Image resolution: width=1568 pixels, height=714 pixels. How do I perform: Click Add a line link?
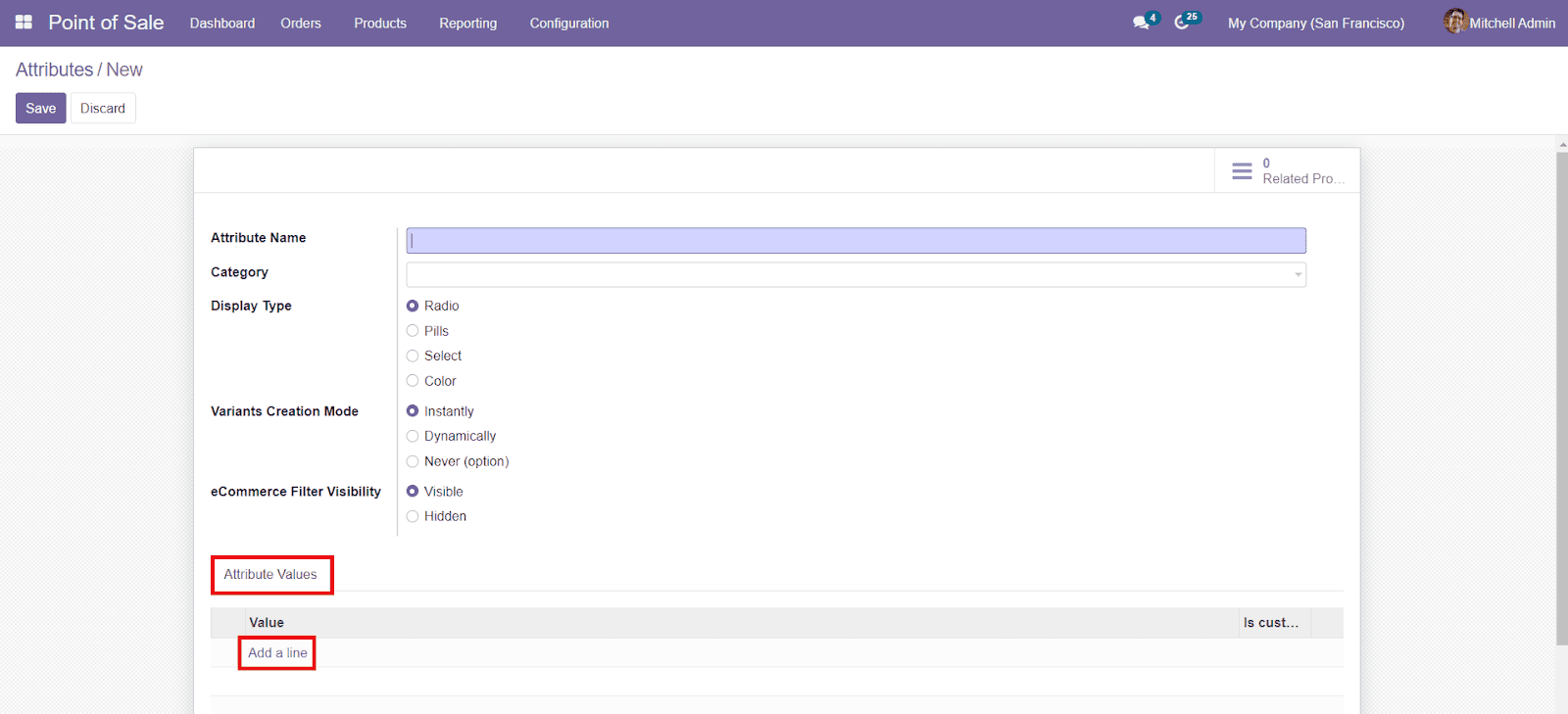277,652
